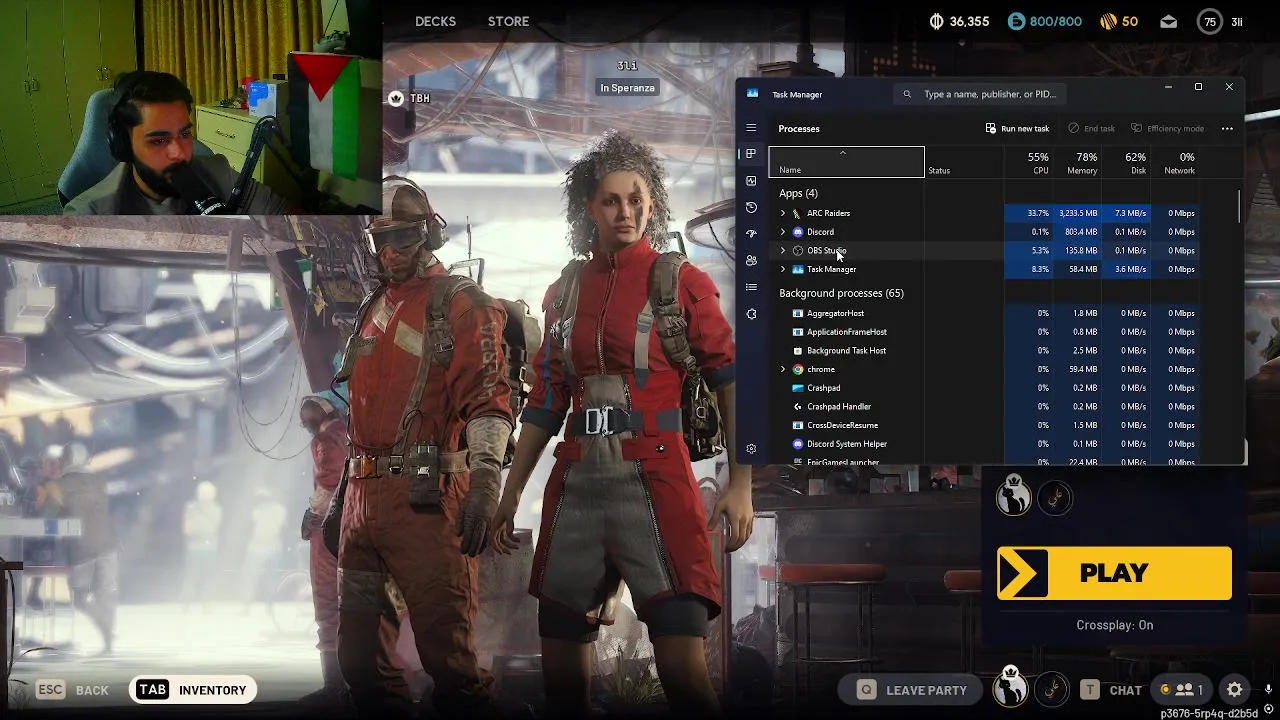Screen dimensions: 1280x720
Task: Expand the chrome background process group
Action: pyautogui.click(x=783, y=369)
